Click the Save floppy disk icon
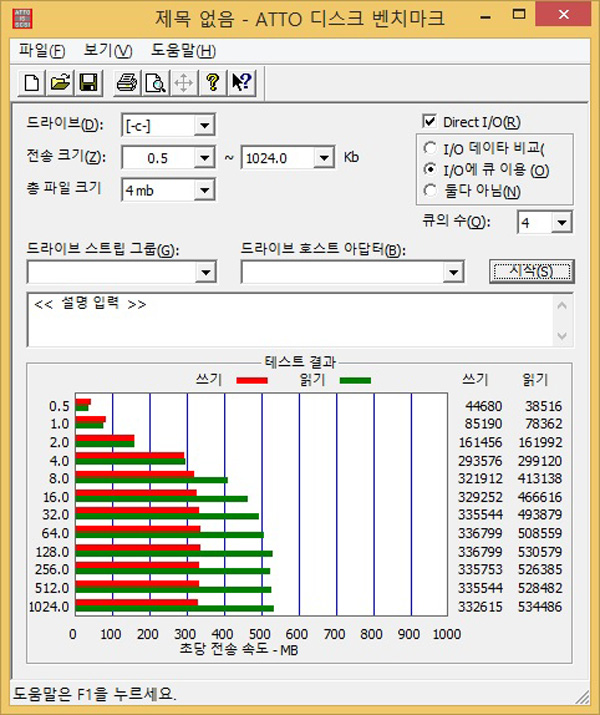Image resolution: width=600 pixels, height=715 pixels. pyautogui.click(x=86, y=83)
